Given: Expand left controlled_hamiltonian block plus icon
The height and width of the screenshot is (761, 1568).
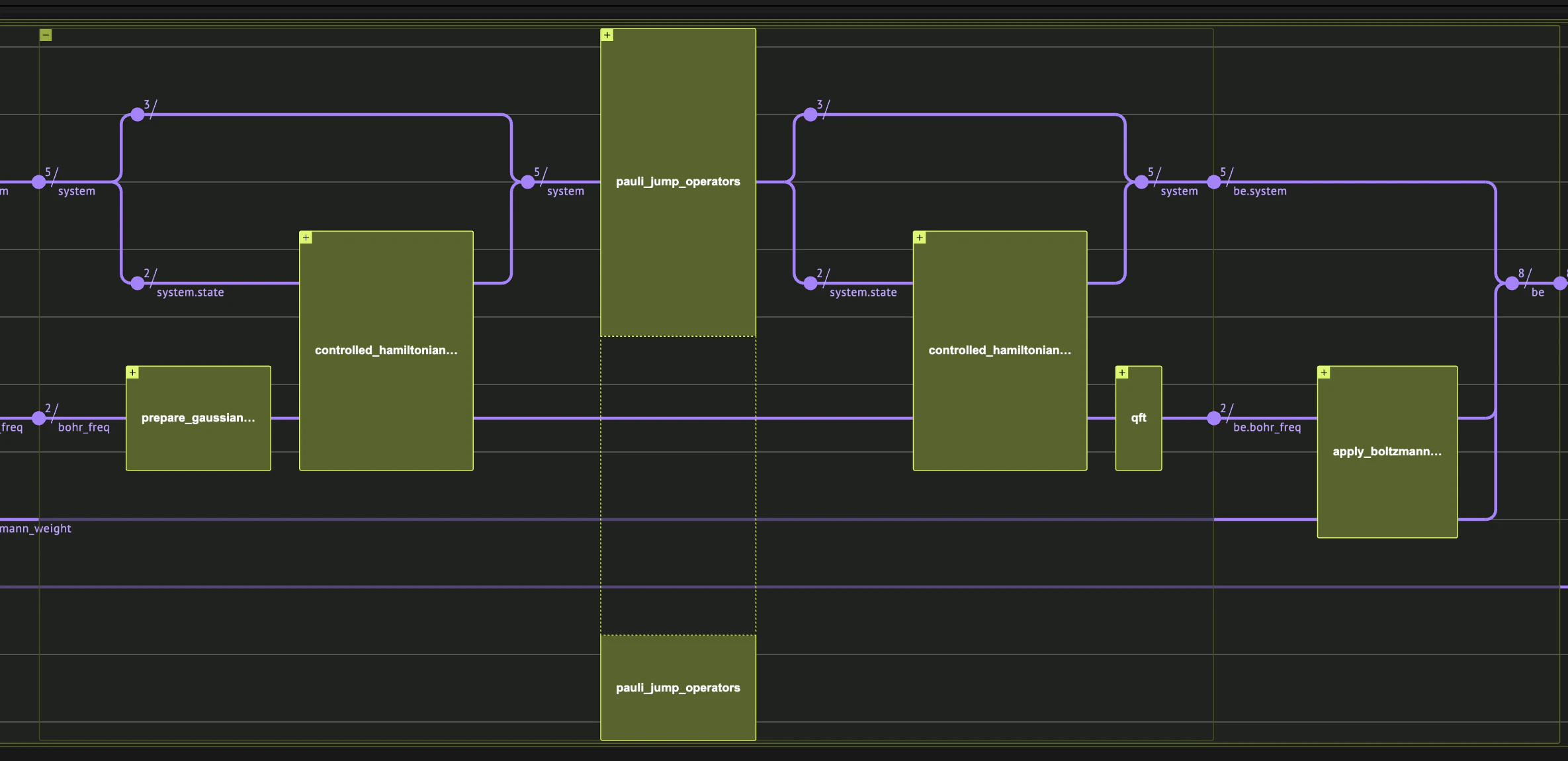Looking at the screenshot, I should pyautogui.click(x=306, y=238).
